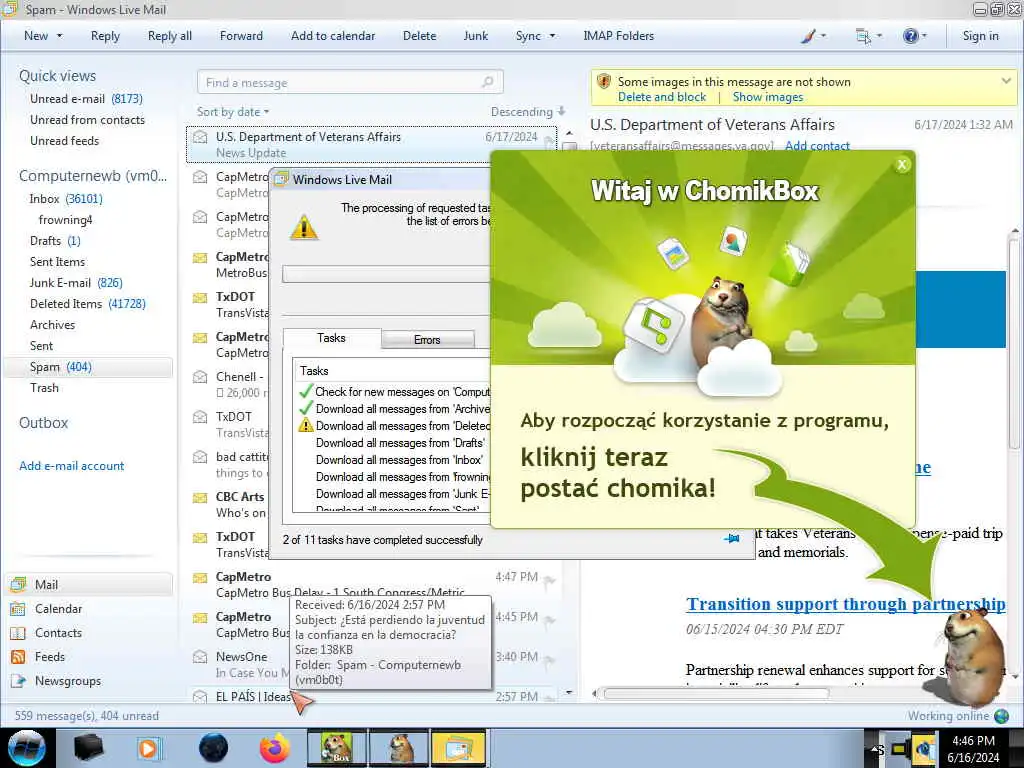Flag the NewsOne 3:40 PM message

549,661
